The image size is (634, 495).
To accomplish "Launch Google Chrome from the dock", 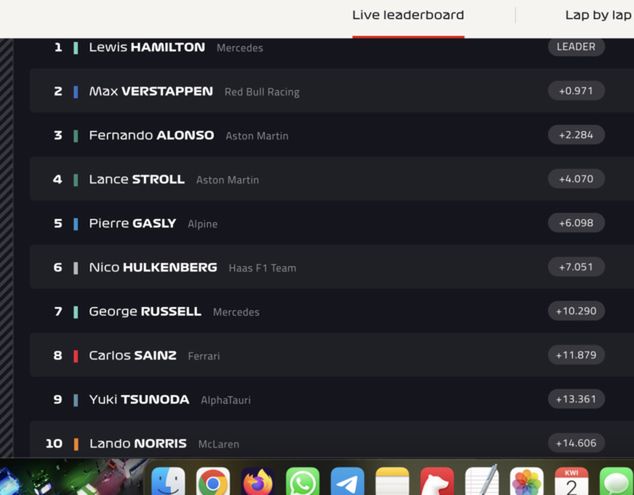I will coord(213,482).
